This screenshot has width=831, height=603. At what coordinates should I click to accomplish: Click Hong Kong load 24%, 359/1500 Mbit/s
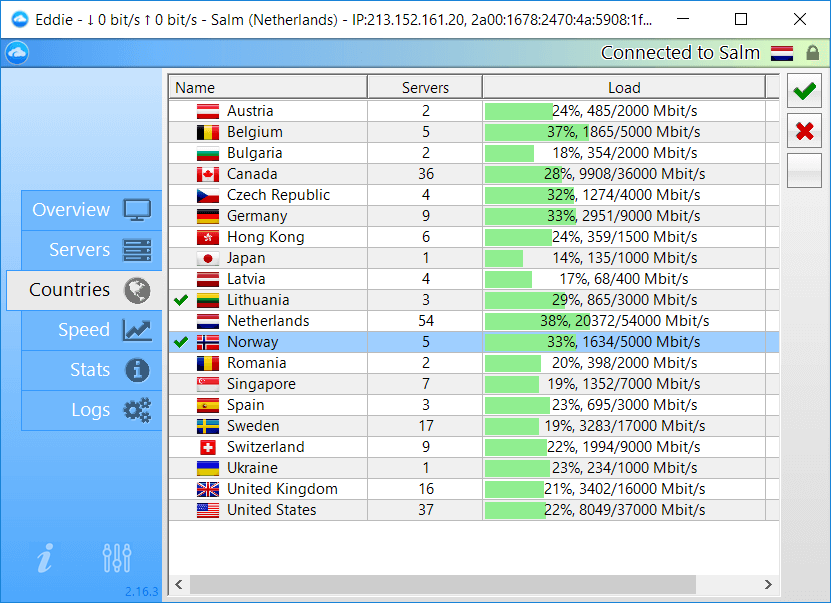point(624,237)
